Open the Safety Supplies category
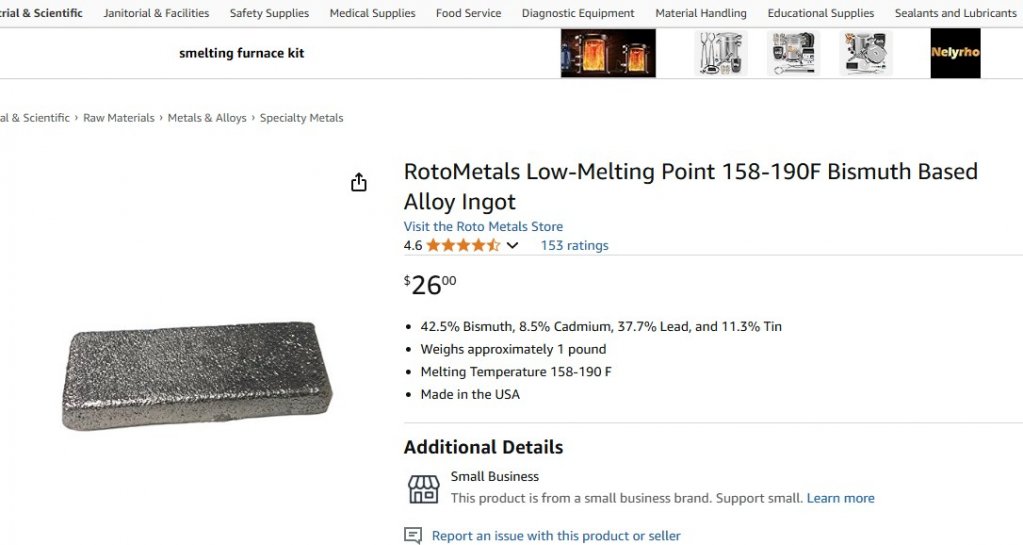The height and width of the screenshot is (545, 1023). 269,13
